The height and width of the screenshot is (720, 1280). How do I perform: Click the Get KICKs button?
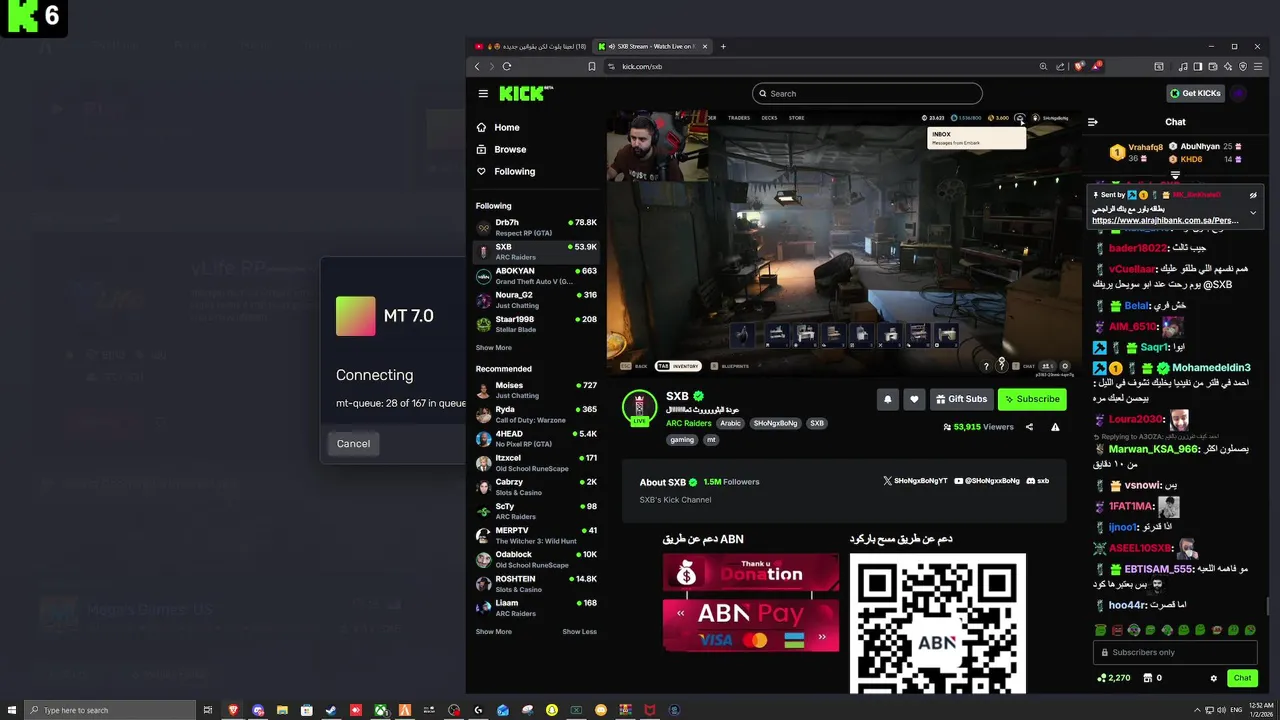pos(1195,93)
